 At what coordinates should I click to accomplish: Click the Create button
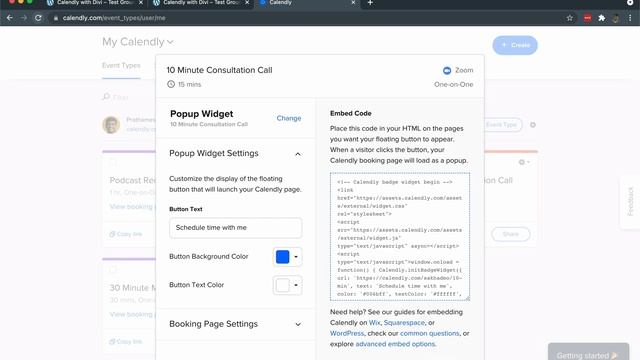[515, 45]
